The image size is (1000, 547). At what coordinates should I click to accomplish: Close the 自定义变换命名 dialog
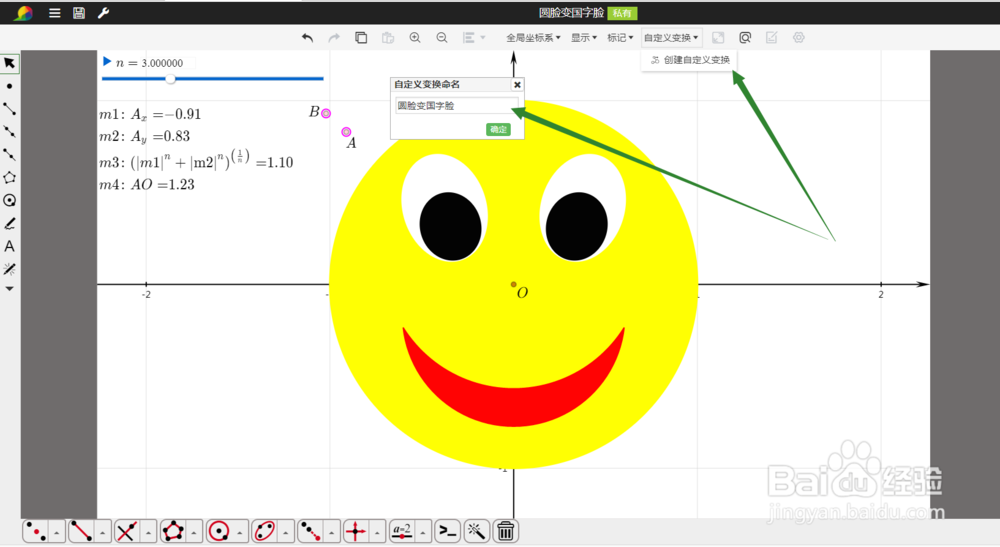[x=517, y=84]
